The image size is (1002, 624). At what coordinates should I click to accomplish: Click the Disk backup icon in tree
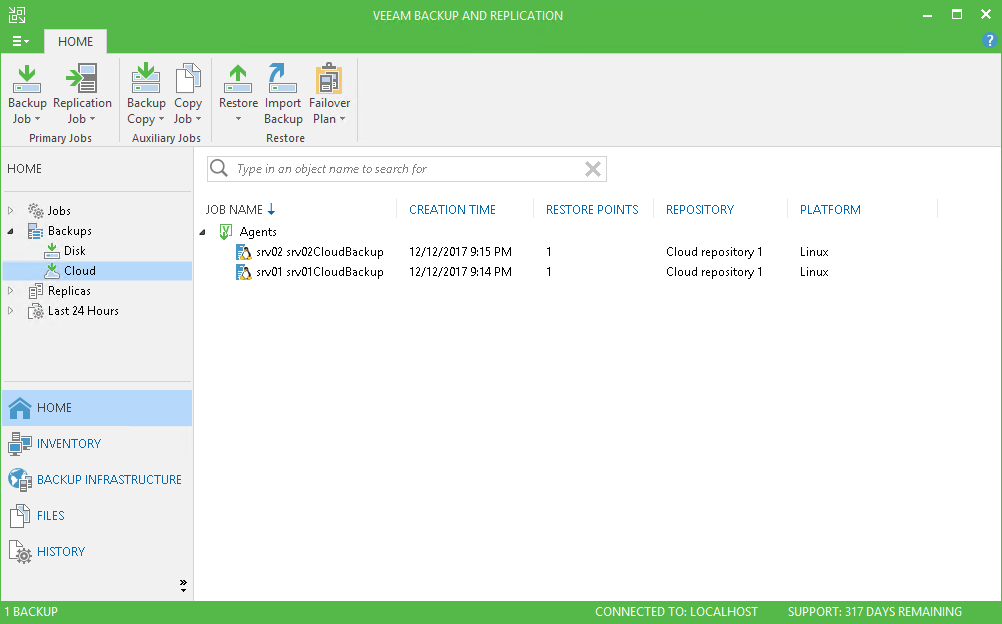[x=52, y=251]
